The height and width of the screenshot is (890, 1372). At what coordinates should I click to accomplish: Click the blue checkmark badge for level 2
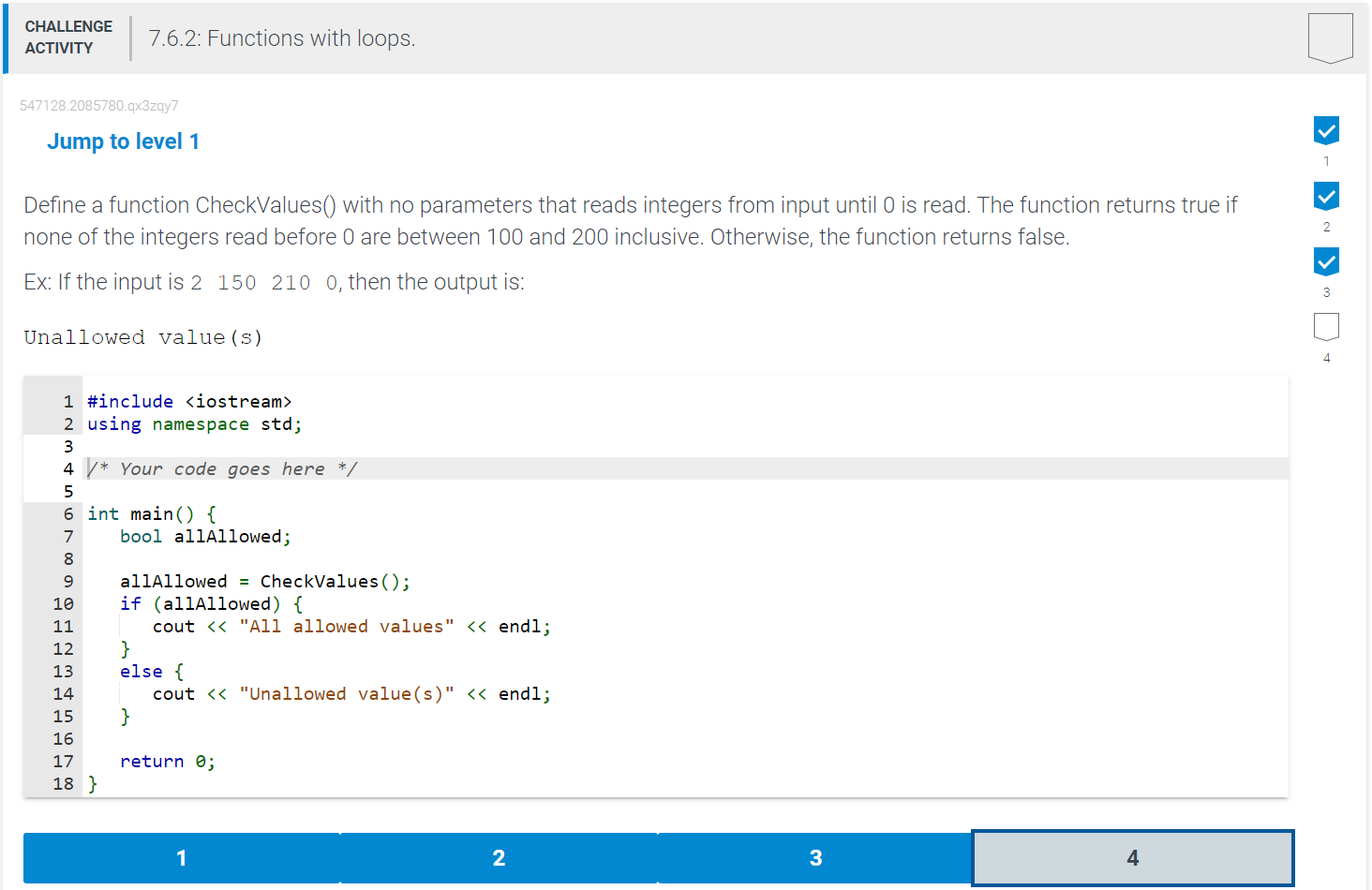1326,196
